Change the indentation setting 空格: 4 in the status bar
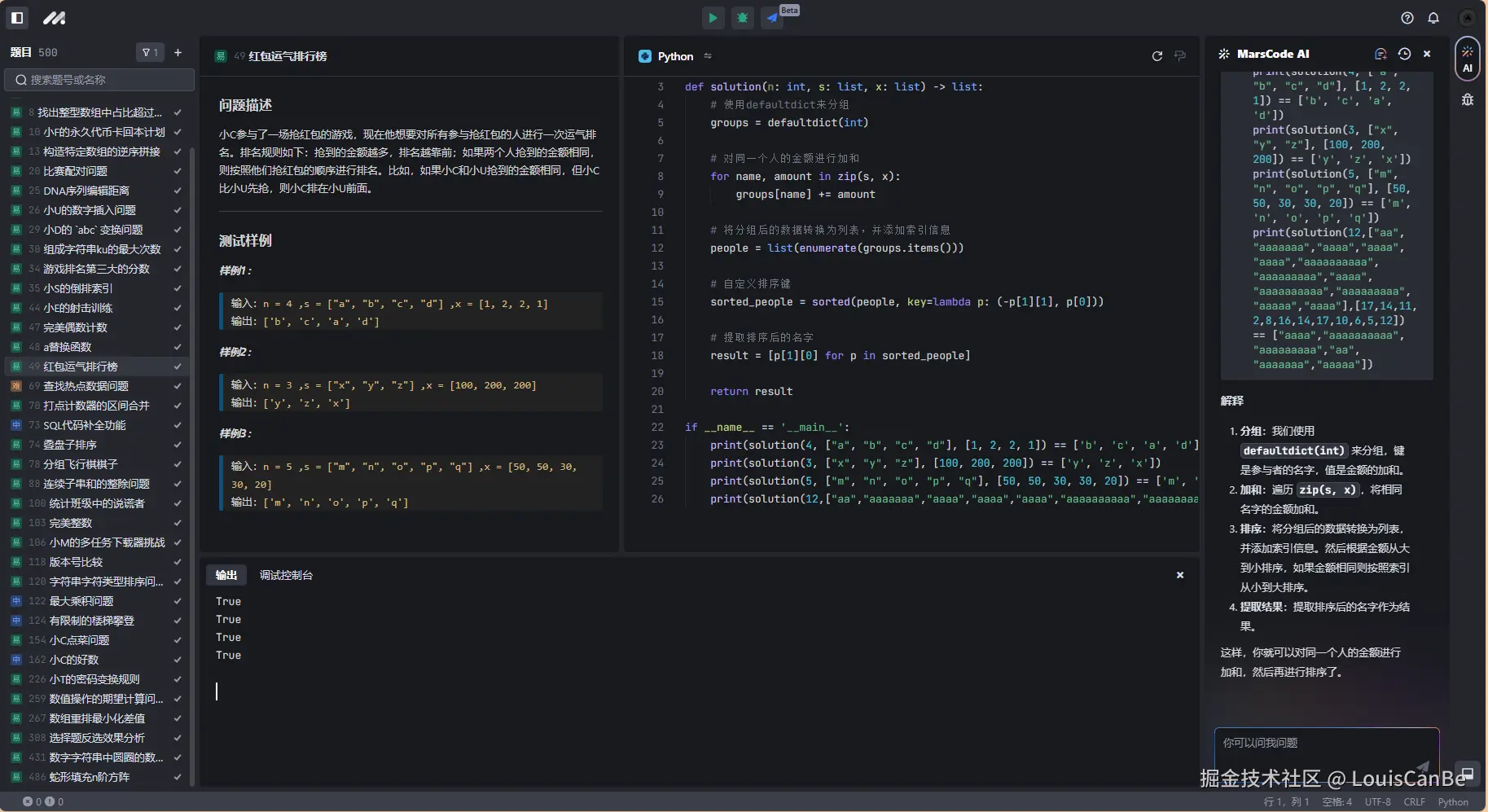 1337,802
